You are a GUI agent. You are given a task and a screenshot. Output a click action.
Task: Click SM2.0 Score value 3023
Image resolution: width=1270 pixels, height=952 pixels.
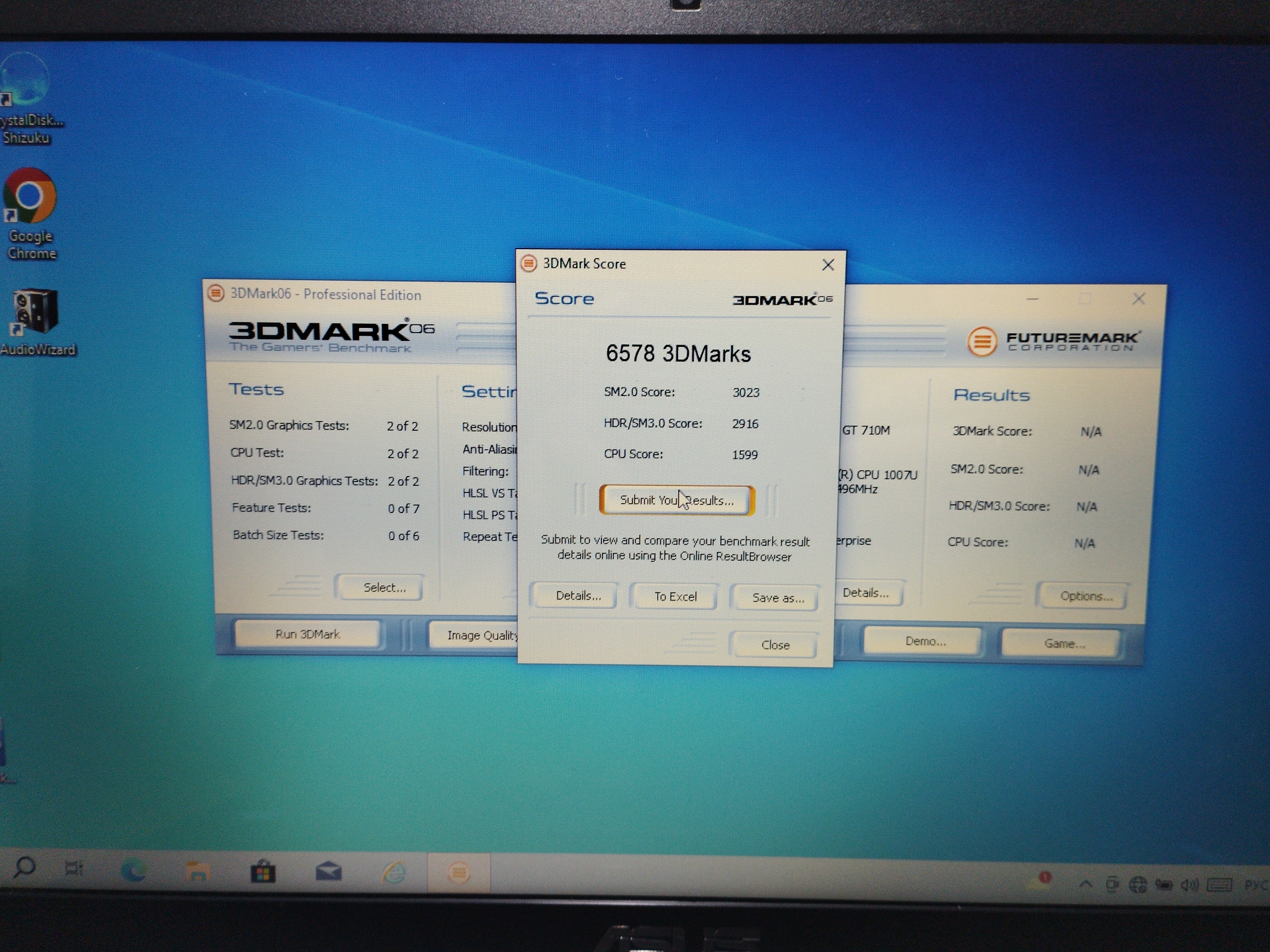(x=745, y=392)
